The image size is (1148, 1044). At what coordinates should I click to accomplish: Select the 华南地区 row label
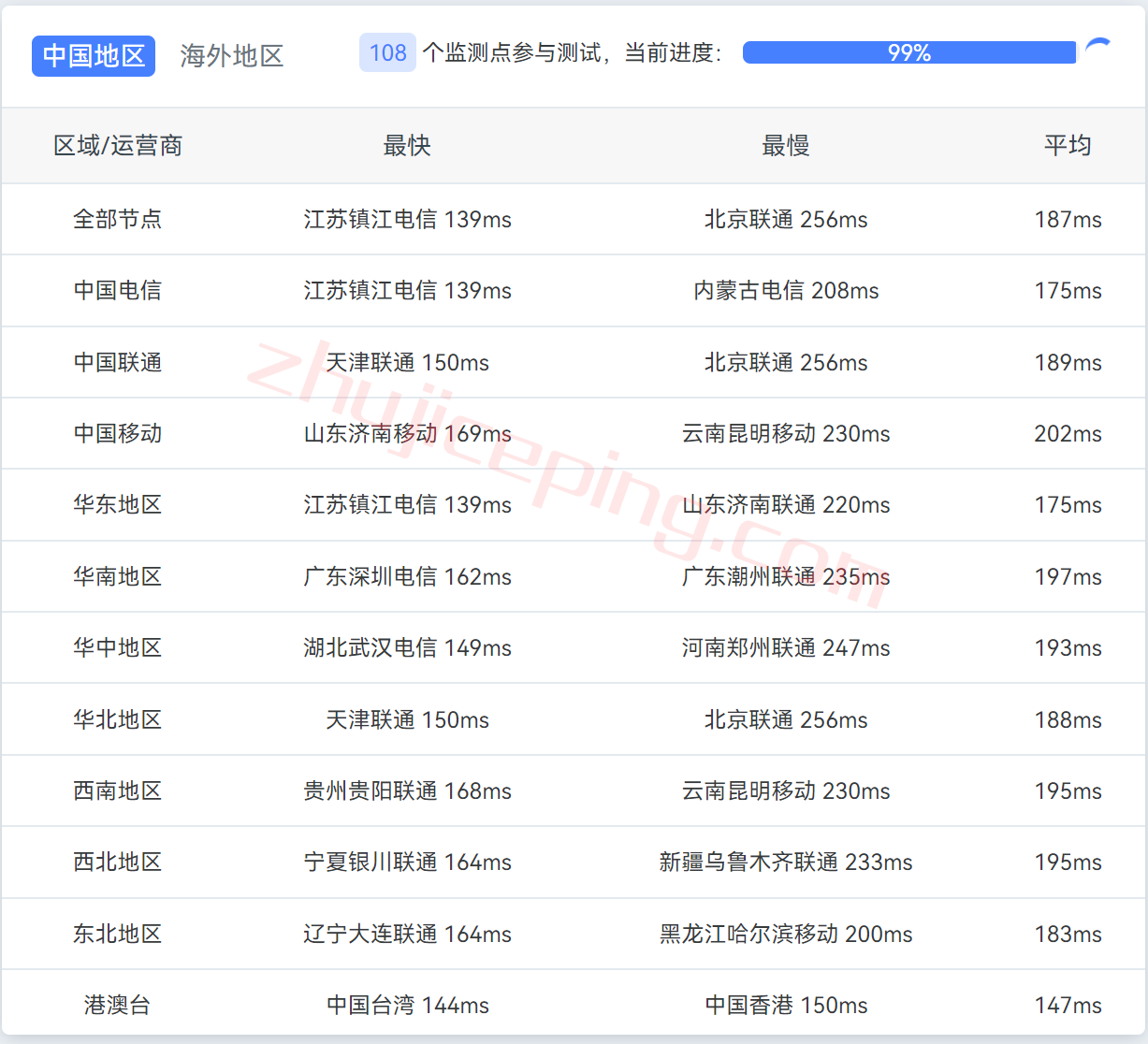[x=118, y=576]
